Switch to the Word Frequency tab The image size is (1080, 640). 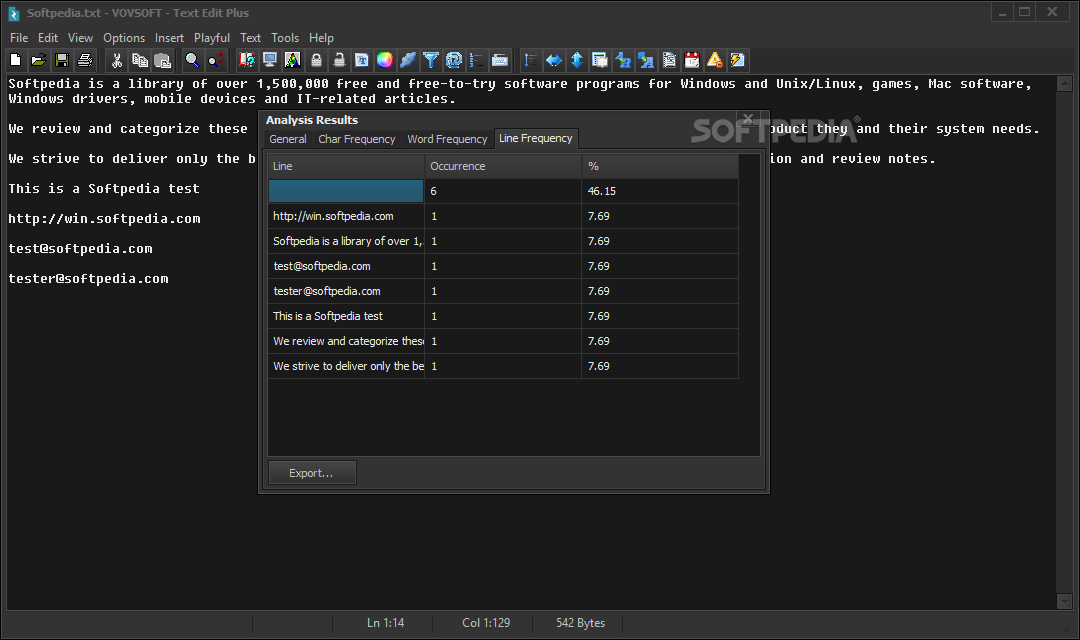click(x=447, y=139)
